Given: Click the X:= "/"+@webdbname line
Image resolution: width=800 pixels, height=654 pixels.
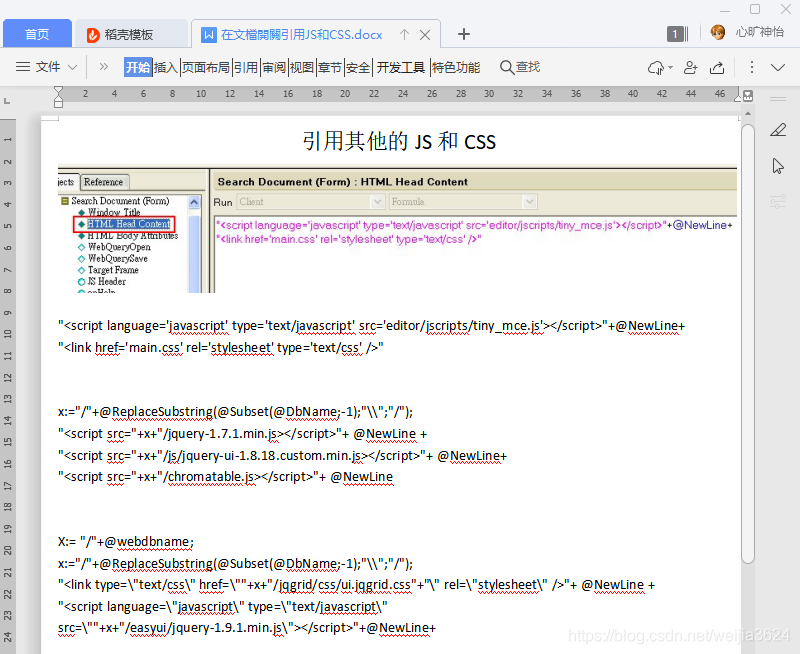Looking at the screenshot, I should click(126, 541).
